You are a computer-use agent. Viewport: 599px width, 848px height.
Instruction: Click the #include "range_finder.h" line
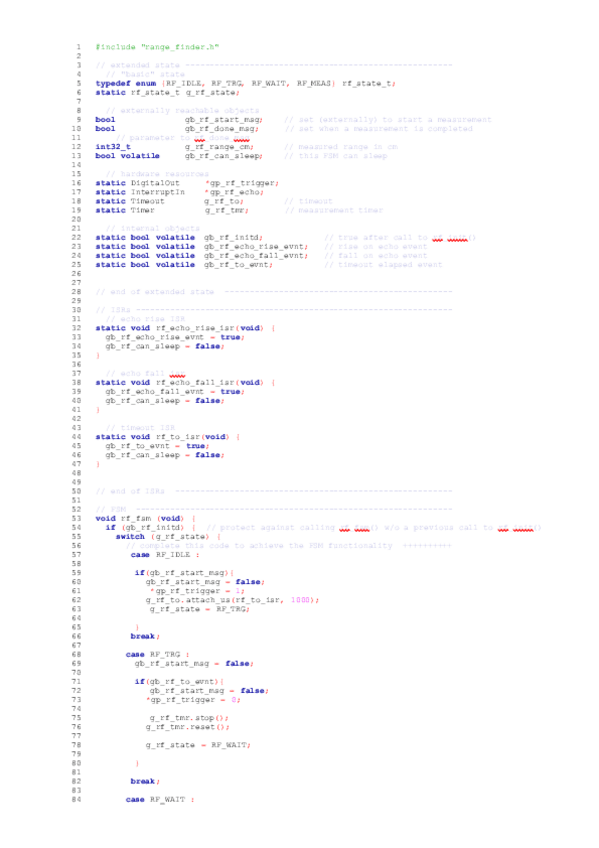tap(157, 47)
